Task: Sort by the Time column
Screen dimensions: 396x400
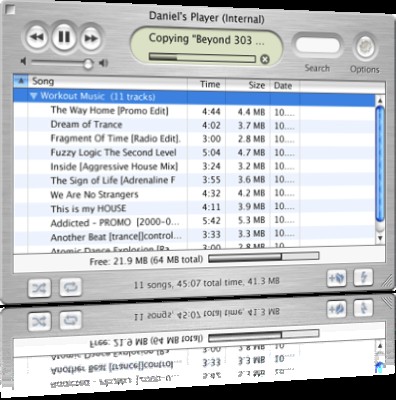Action: point(207,84)
